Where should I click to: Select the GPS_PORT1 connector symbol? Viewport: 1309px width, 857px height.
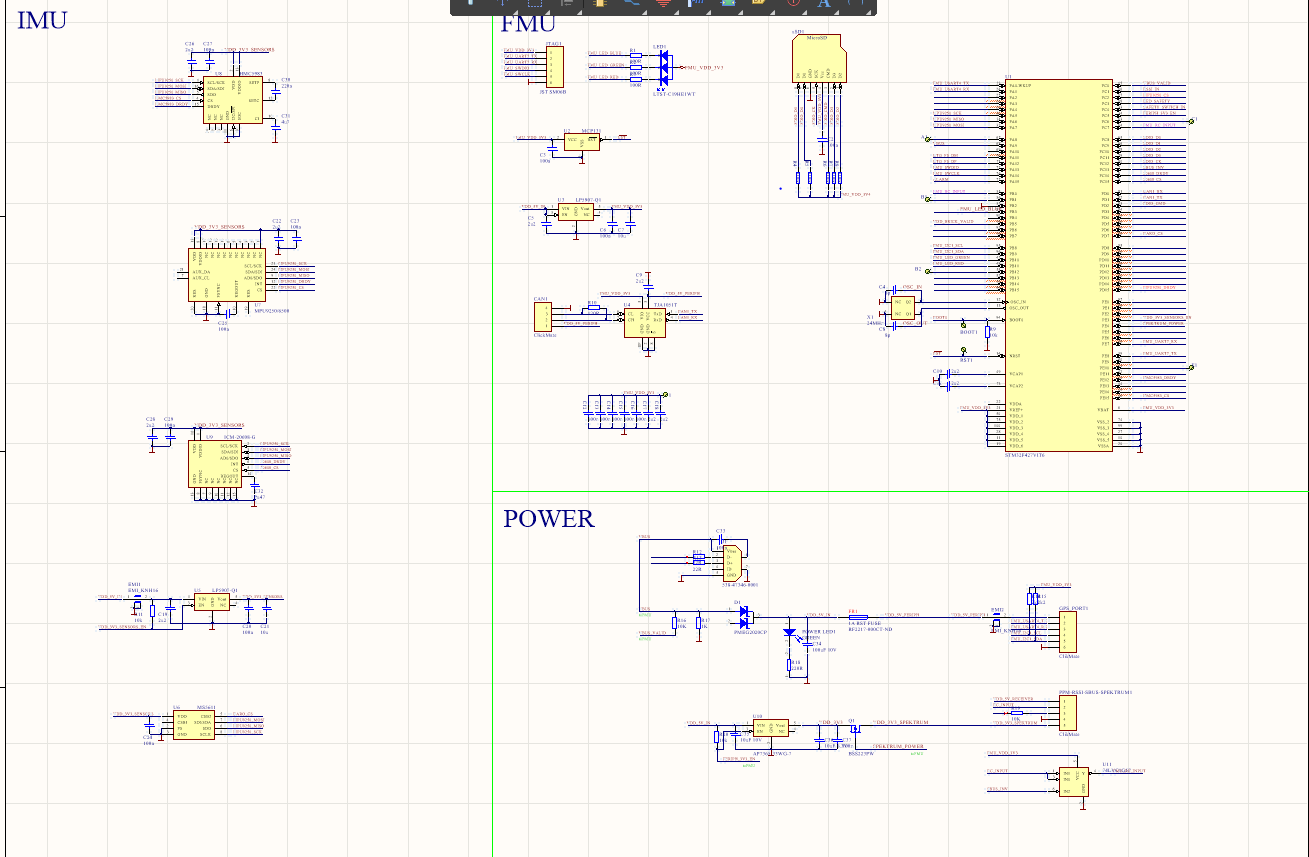(1068, 632)
